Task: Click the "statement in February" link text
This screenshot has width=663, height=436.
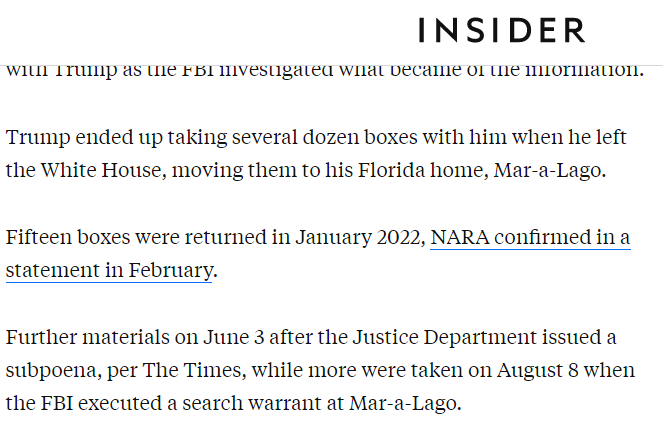Action: [x=108, y=270]
